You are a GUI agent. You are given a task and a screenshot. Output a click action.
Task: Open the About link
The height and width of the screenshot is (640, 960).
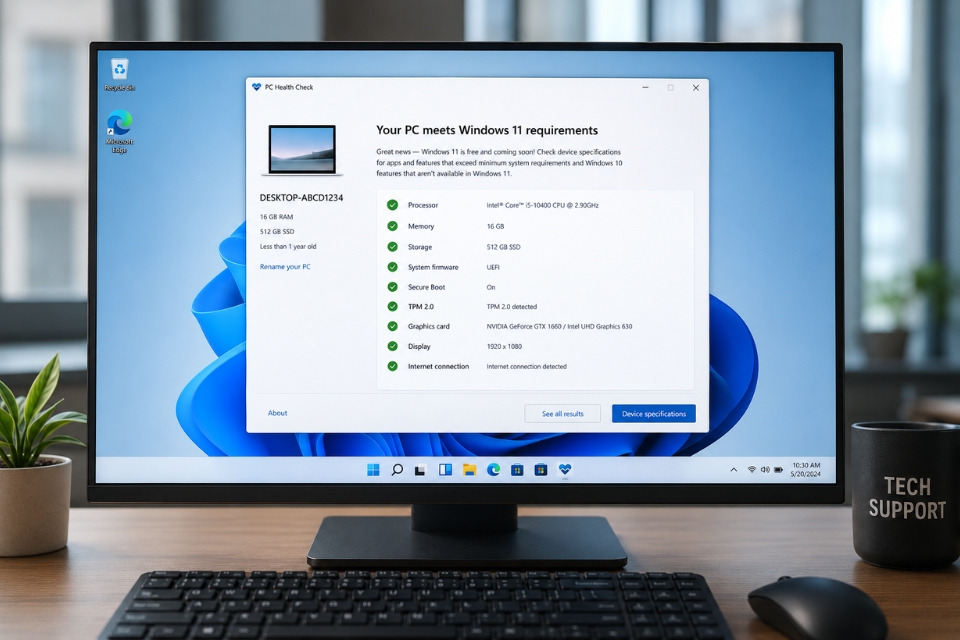pos(277,413)
